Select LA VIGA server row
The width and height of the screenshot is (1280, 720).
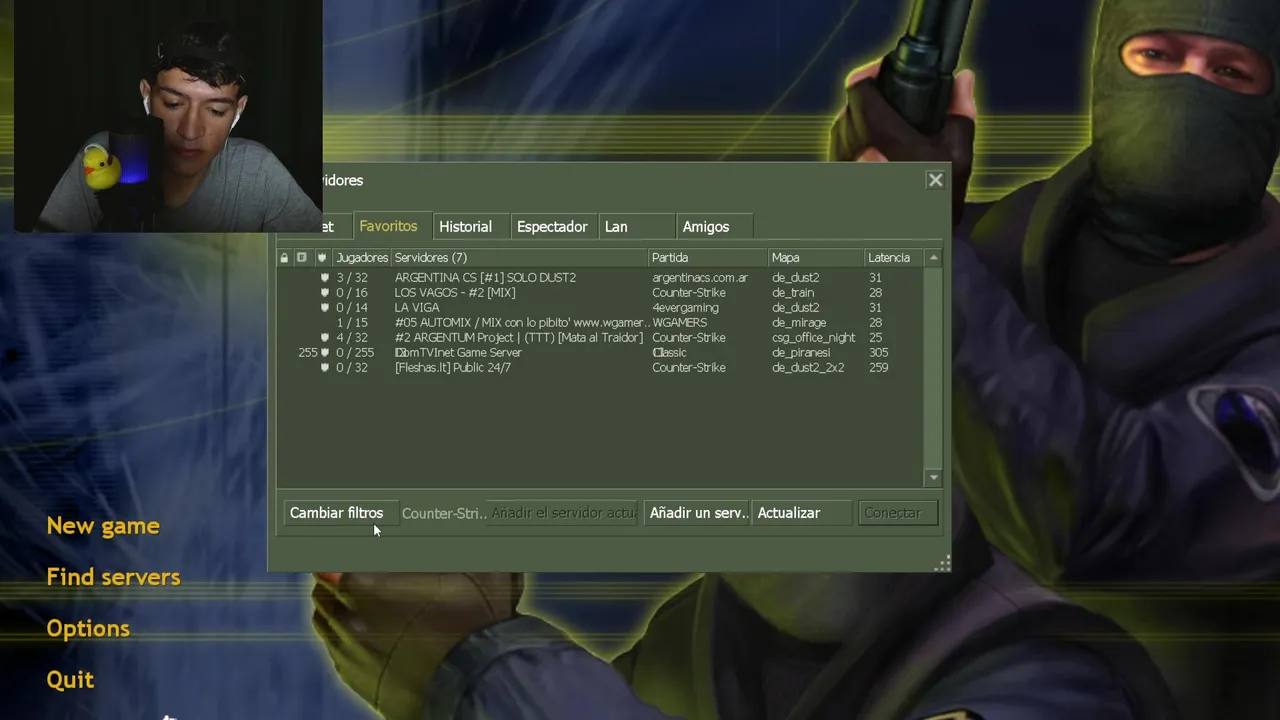(x=601, y=308)
